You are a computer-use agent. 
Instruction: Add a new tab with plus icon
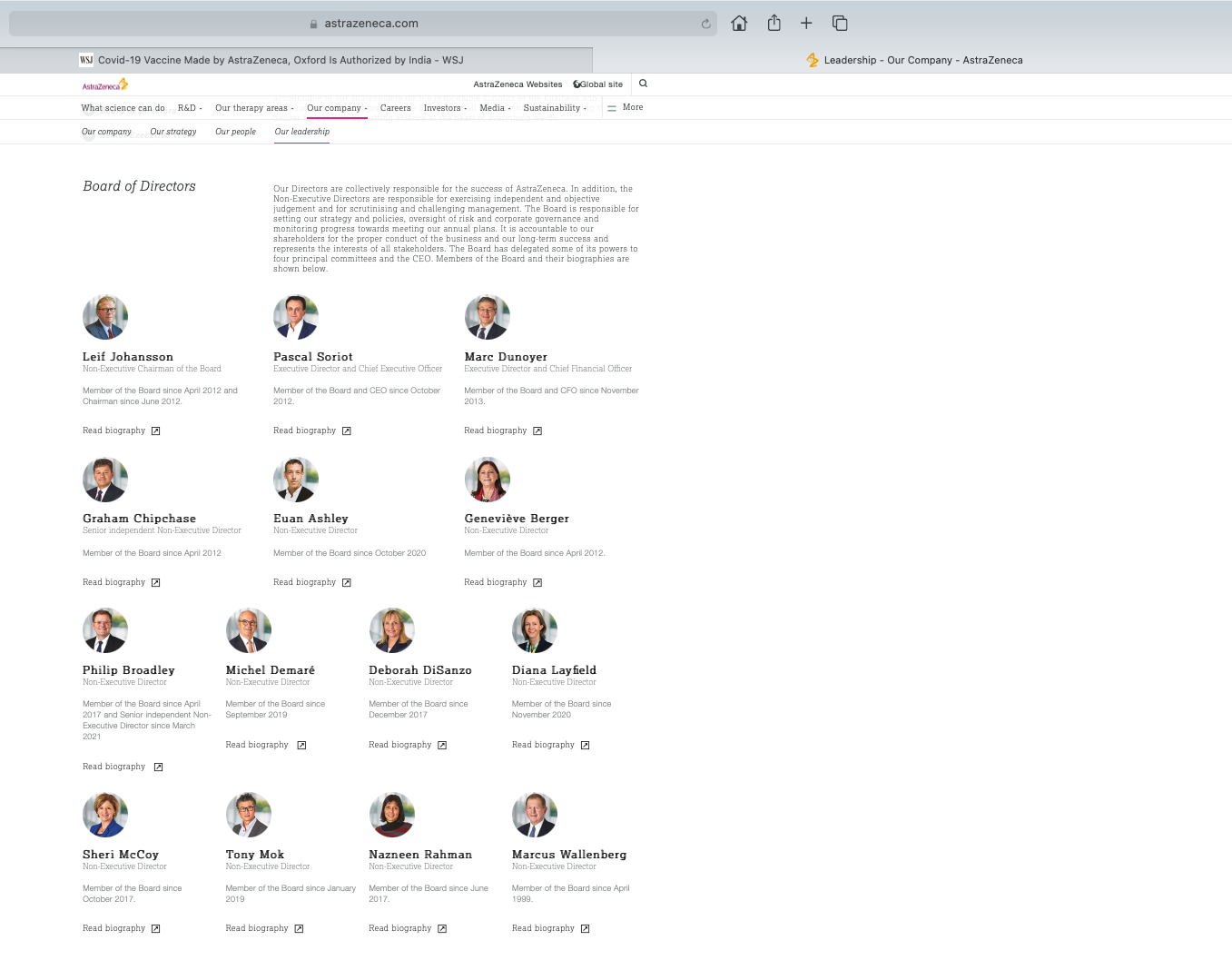point(806,23)
